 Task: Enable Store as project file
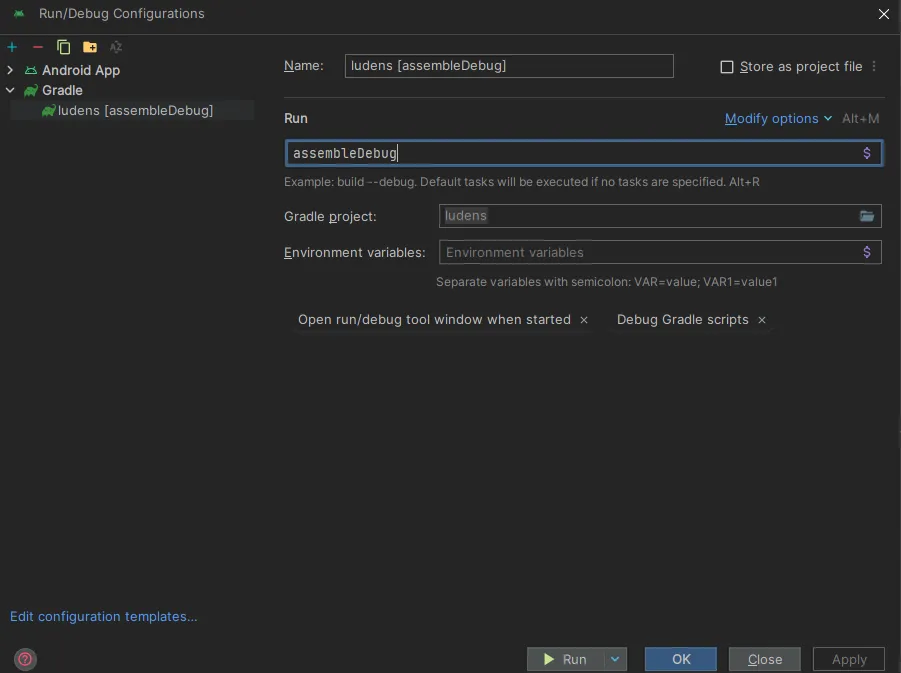coord(727,67)
